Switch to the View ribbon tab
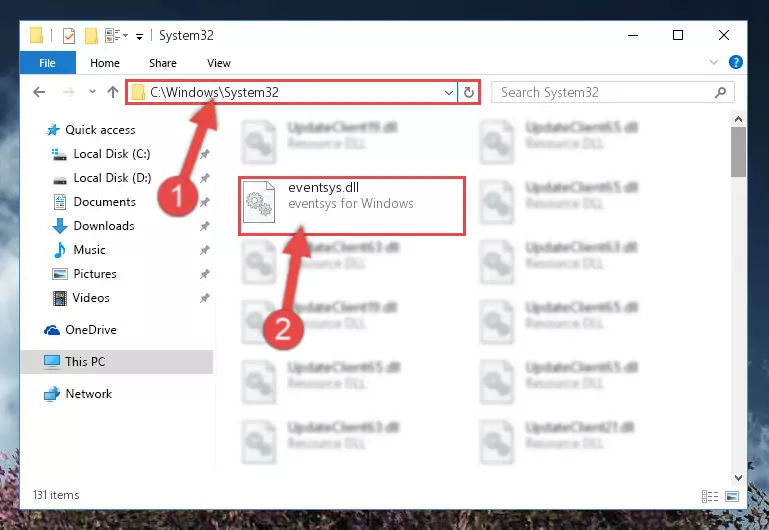 219,63
